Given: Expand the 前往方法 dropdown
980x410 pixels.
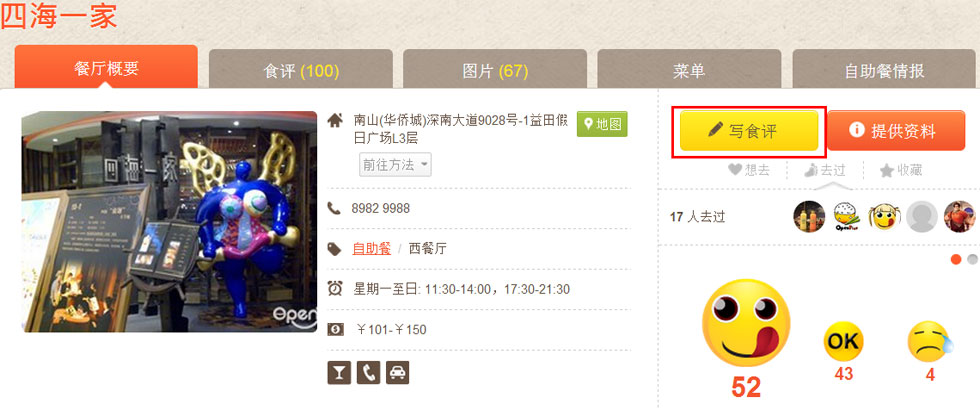Looking at the screenshot, I should [x=394, y=165].
